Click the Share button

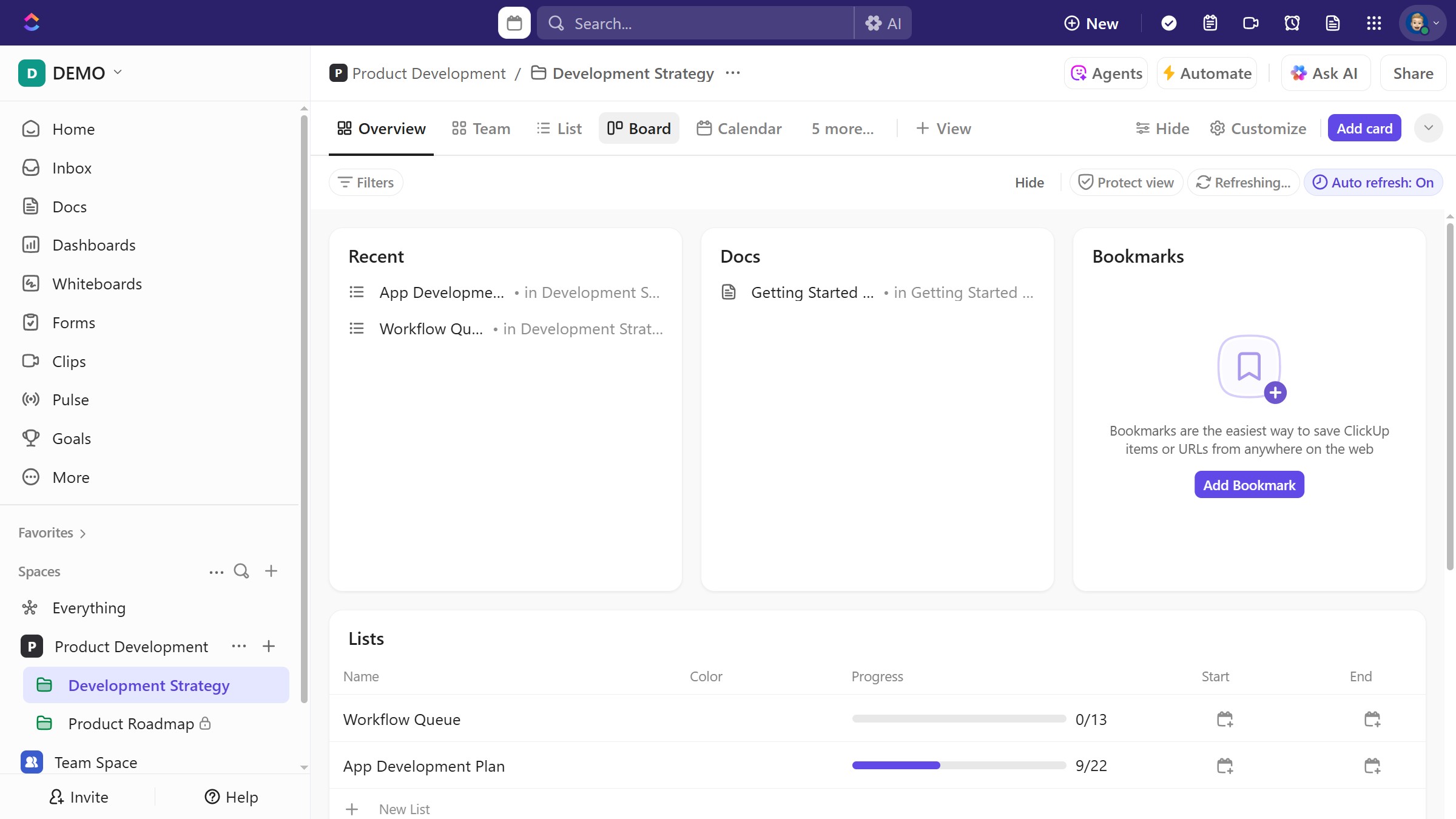[x=1413, y=73]
